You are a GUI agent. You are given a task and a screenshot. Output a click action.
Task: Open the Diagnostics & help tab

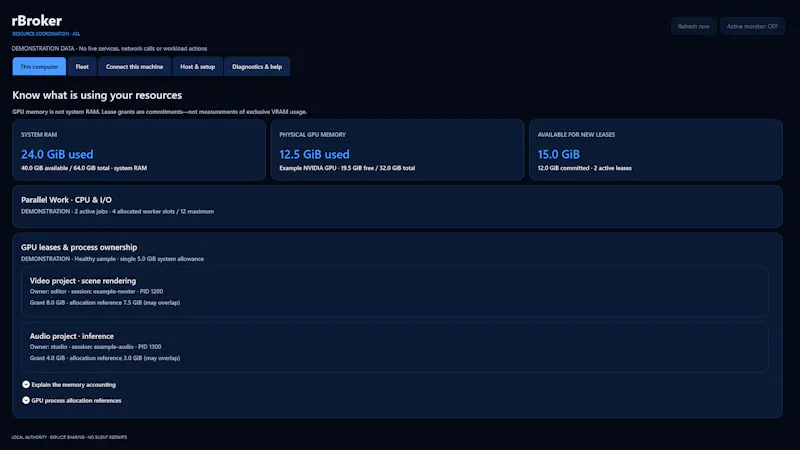257,66
